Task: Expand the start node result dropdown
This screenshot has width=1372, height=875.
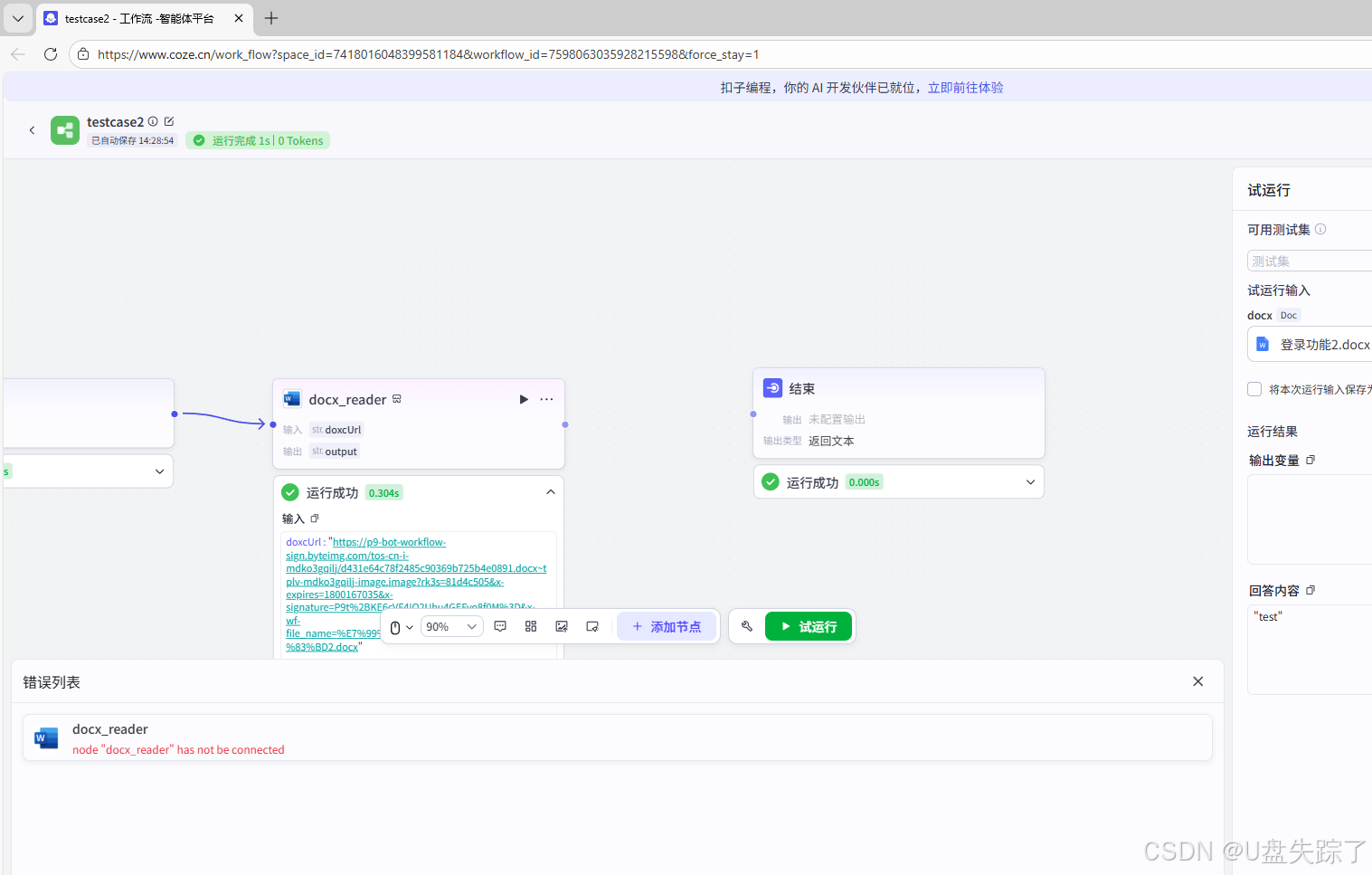Action: click(159, 471)
